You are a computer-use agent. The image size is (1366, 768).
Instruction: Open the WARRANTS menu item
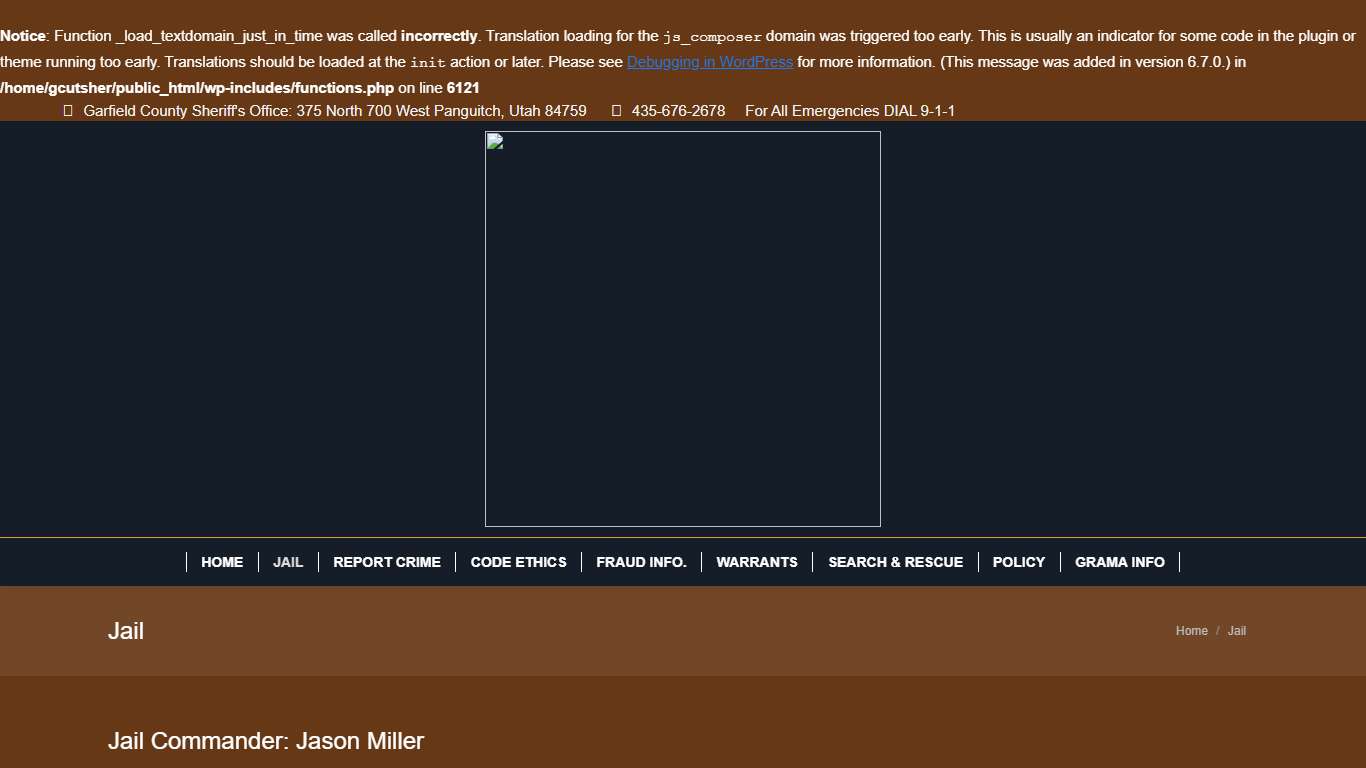point(757,562)
